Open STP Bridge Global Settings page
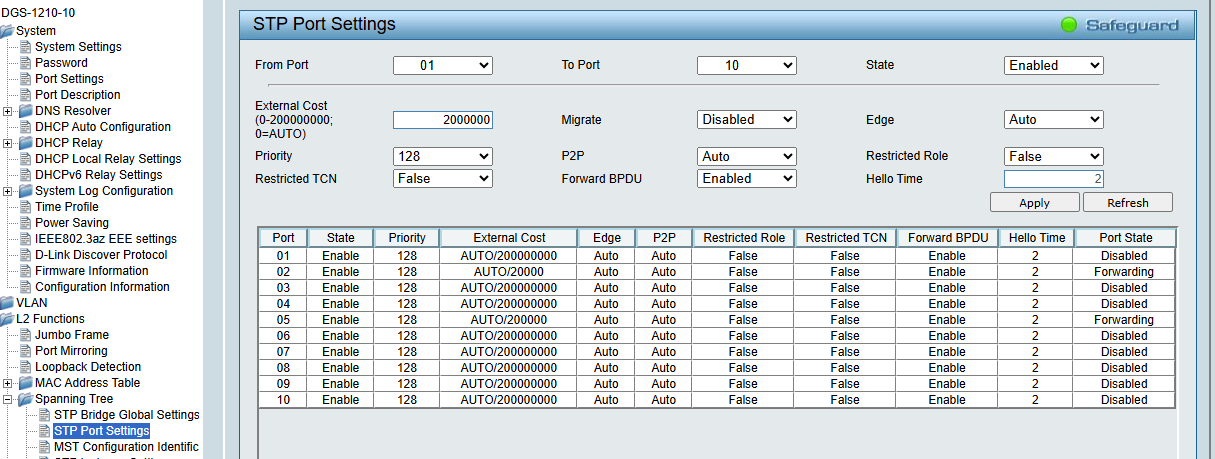This screenshot has height=459, width=1215. click(x=126, y=415)
